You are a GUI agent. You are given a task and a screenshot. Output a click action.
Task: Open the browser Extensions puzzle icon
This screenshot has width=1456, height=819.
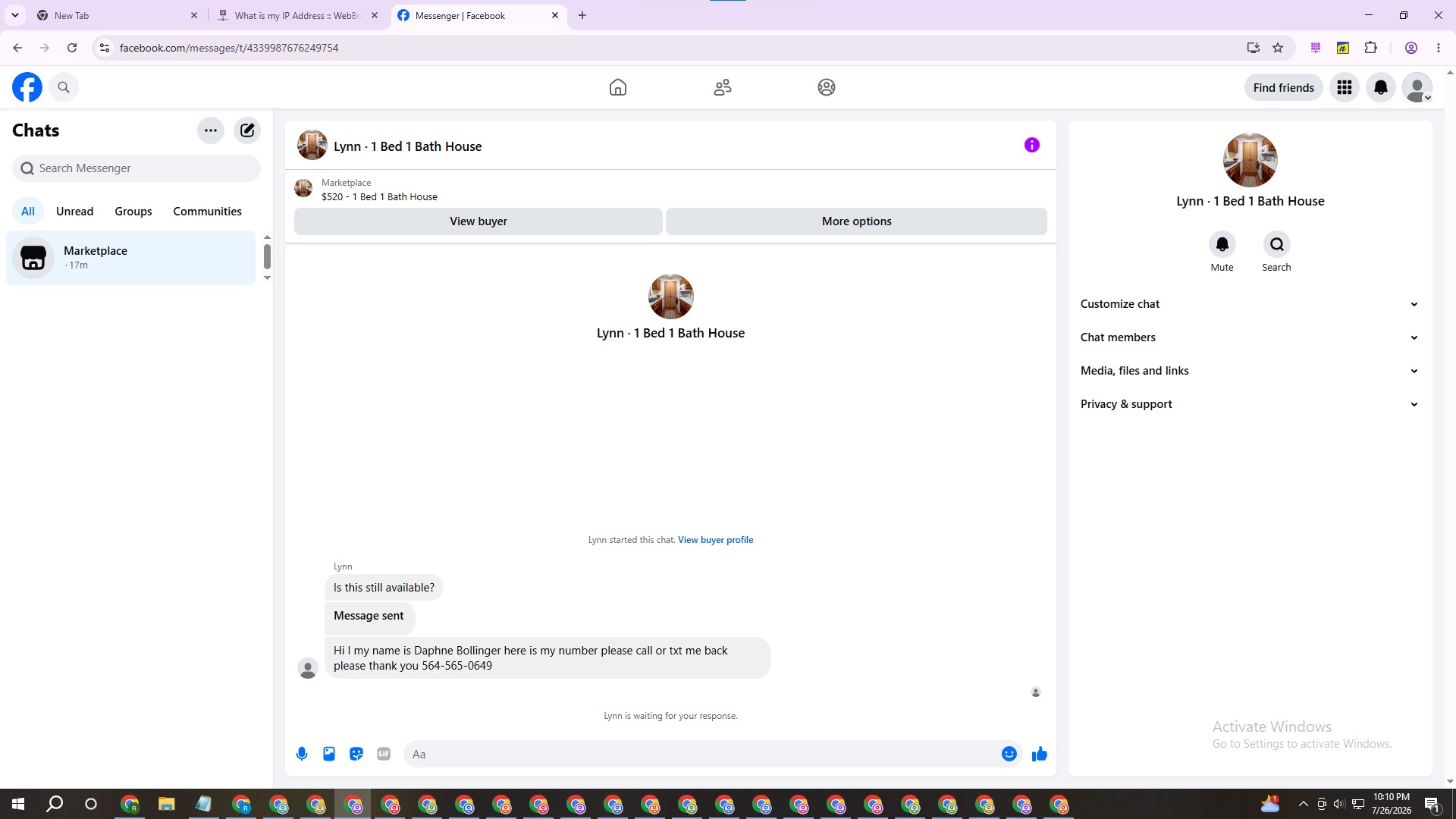click(x=1371, y=48)
